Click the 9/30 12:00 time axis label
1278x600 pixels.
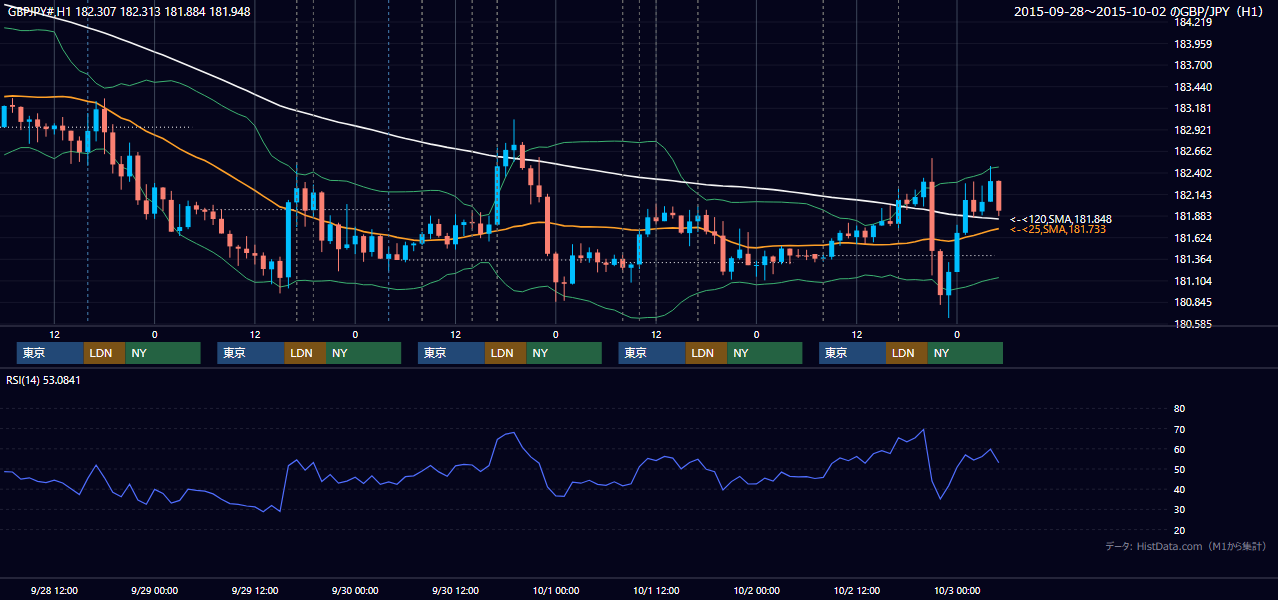(x=455, y=590)
